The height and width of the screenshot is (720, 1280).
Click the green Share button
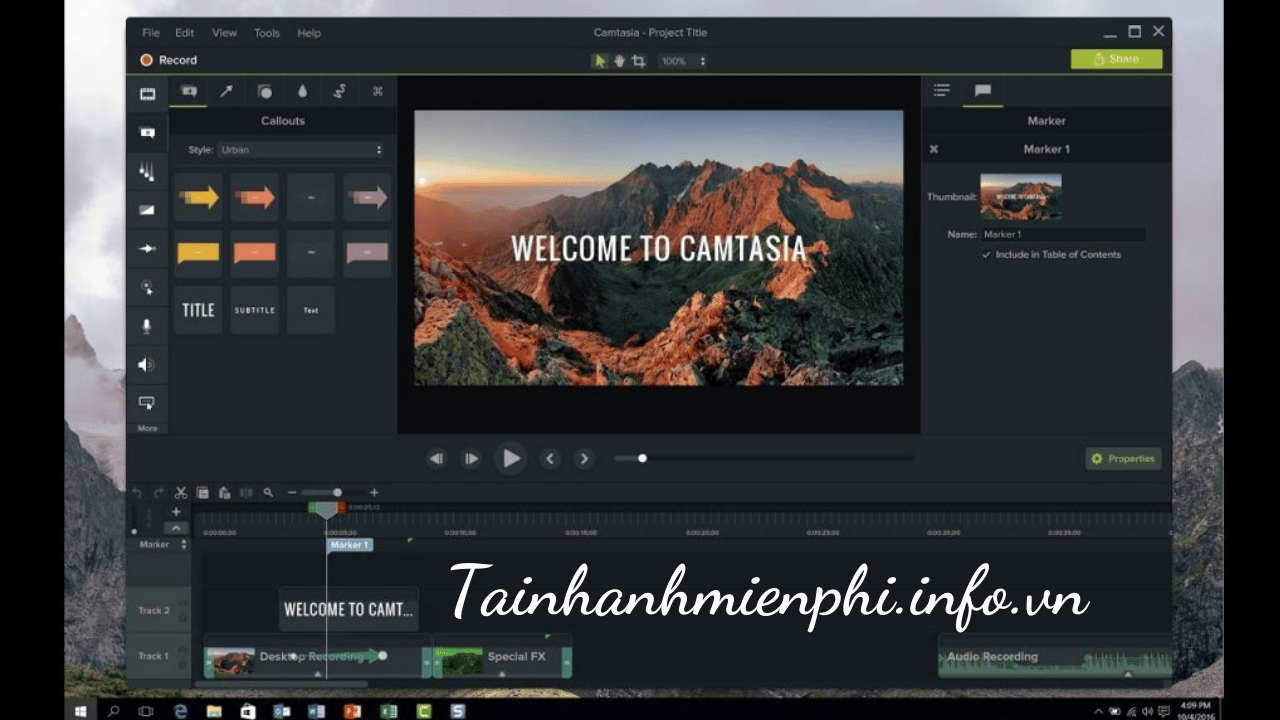[x=1116, y=59]
